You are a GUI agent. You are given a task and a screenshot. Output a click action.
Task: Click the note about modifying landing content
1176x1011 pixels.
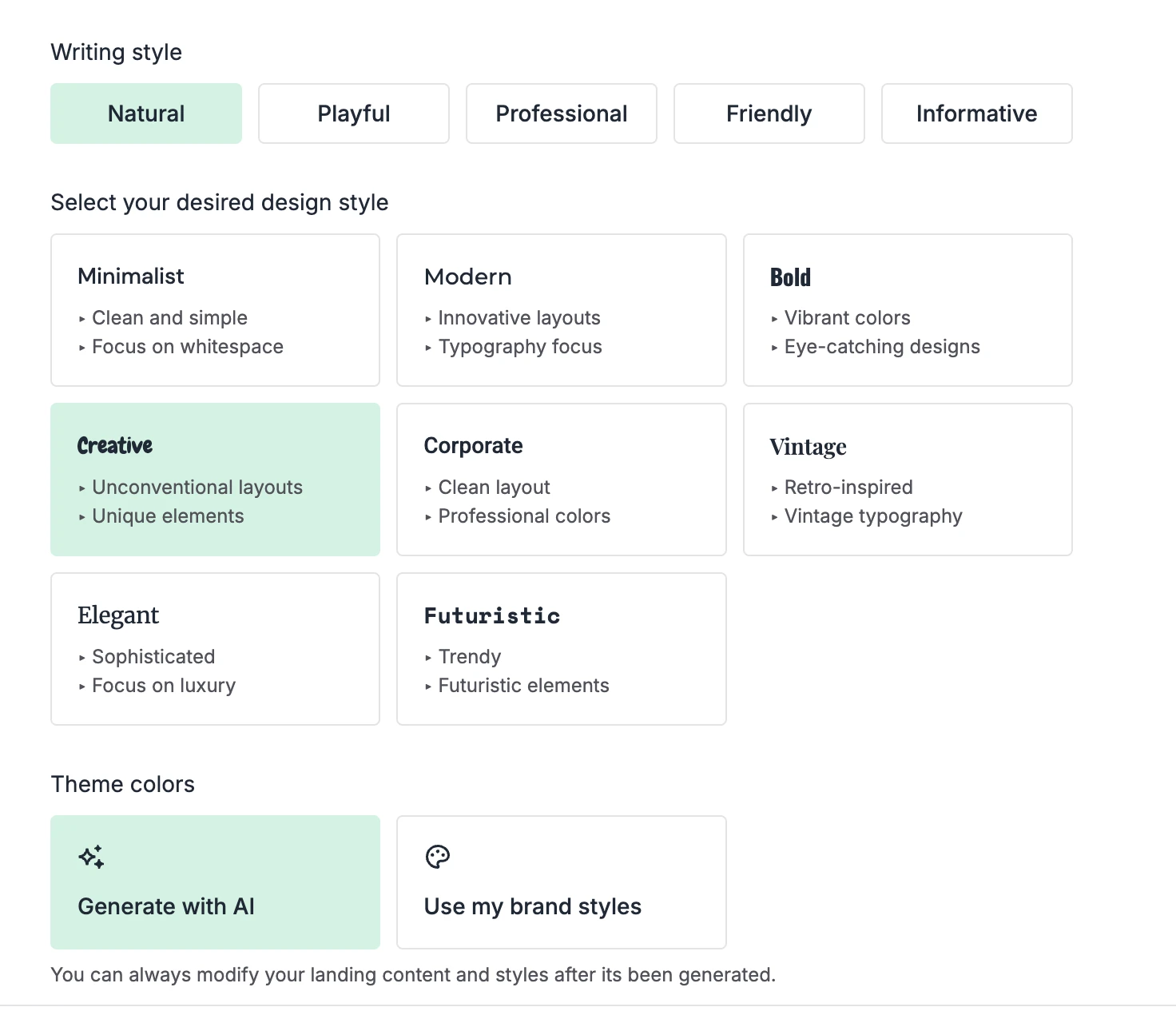click(412, 974)
